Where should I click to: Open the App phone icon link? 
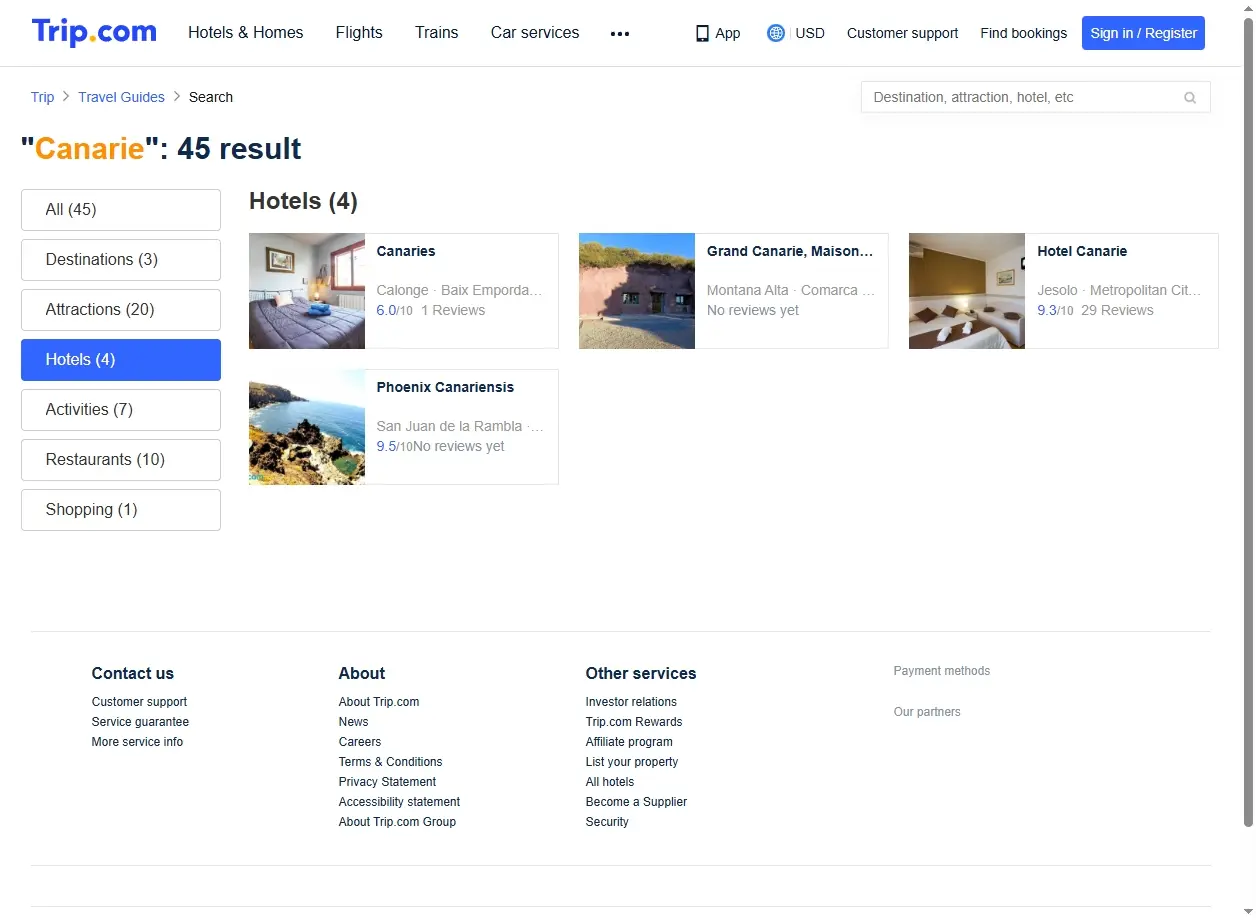[702, 33]
